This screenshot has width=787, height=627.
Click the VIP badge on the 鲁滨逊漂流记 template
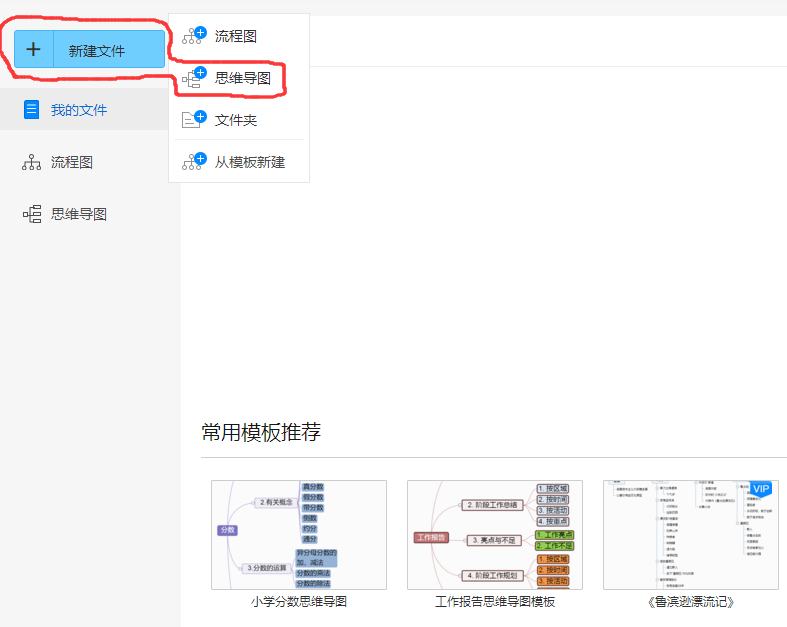point(761,489)
